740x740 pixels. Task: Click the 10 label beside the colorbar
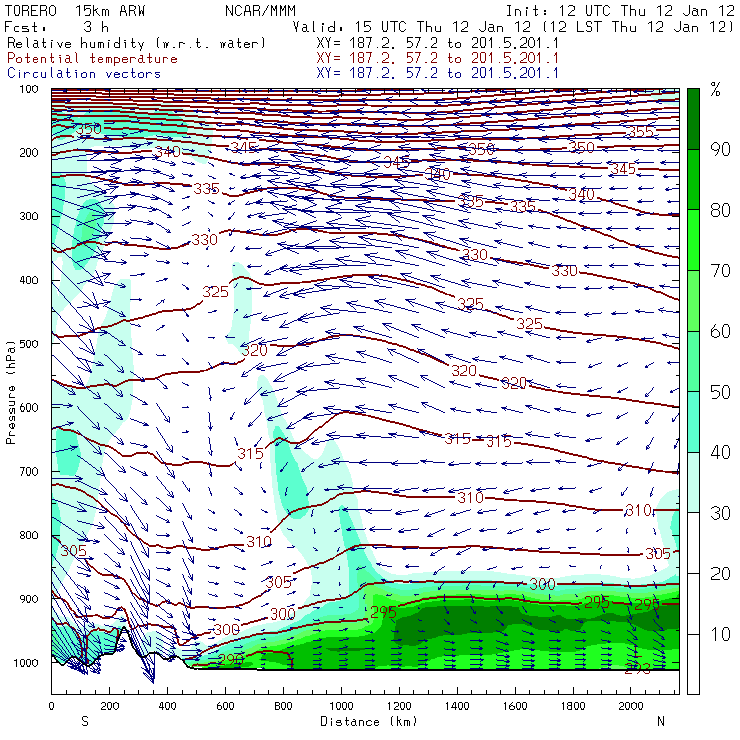pyautogui.click(x=721, y=634)
